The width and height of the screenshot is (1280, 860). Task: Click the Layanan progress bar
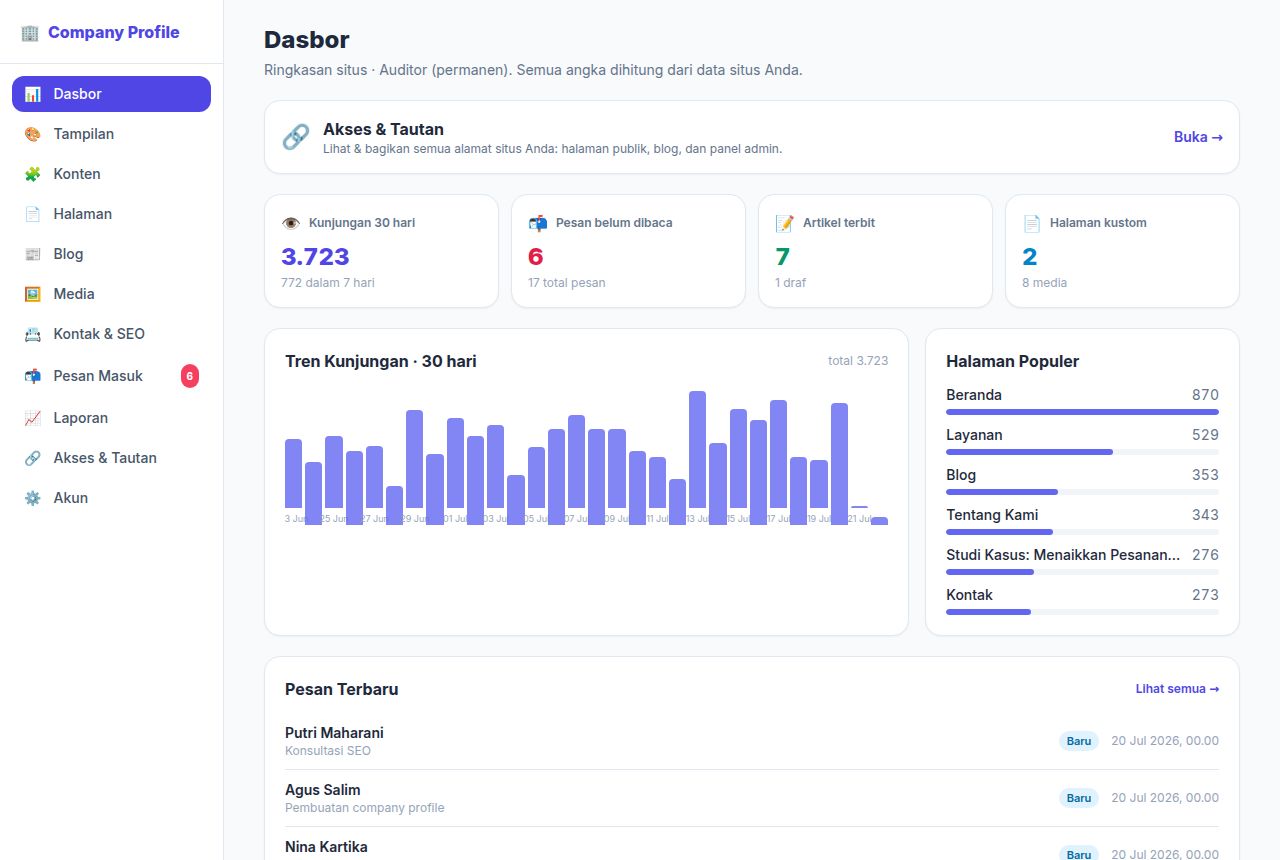click(x=1082, y=452)
